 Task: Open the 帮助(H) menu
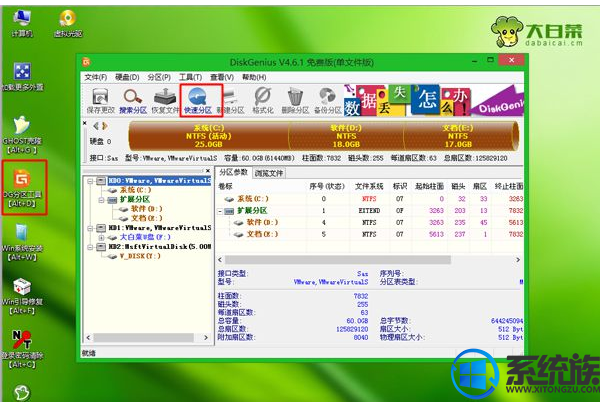254,77
